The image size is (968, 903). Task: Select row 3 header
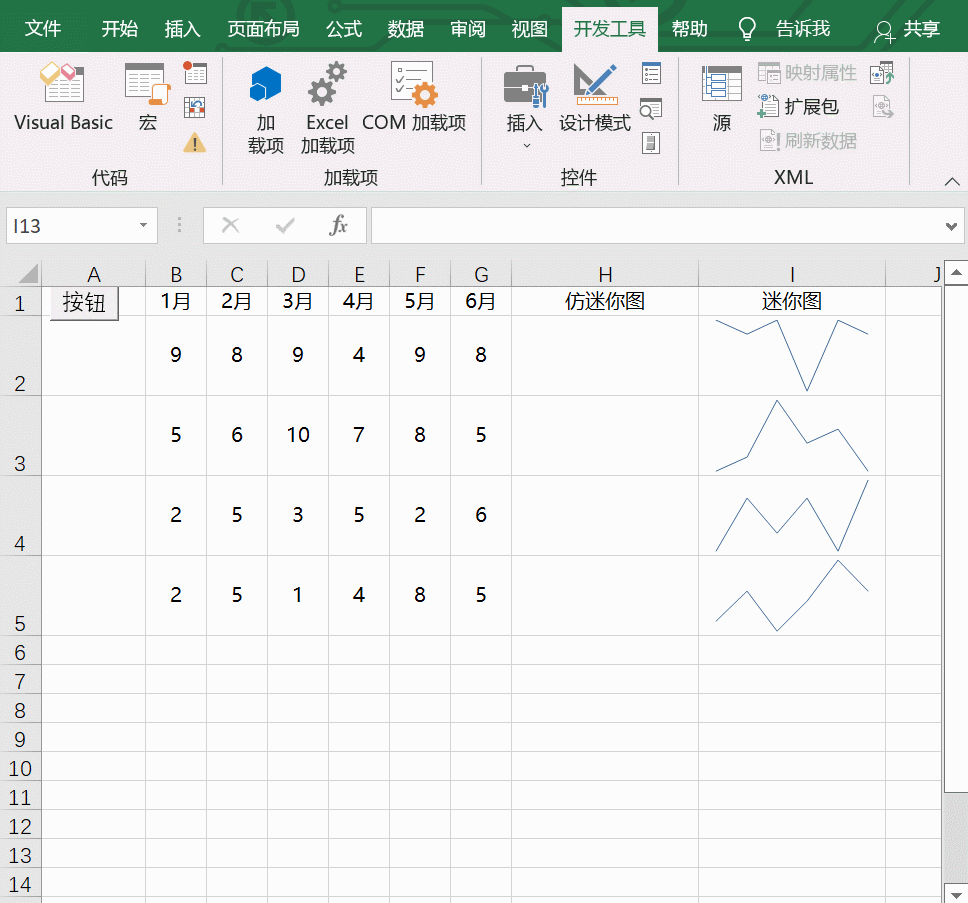tap(20, 436)
